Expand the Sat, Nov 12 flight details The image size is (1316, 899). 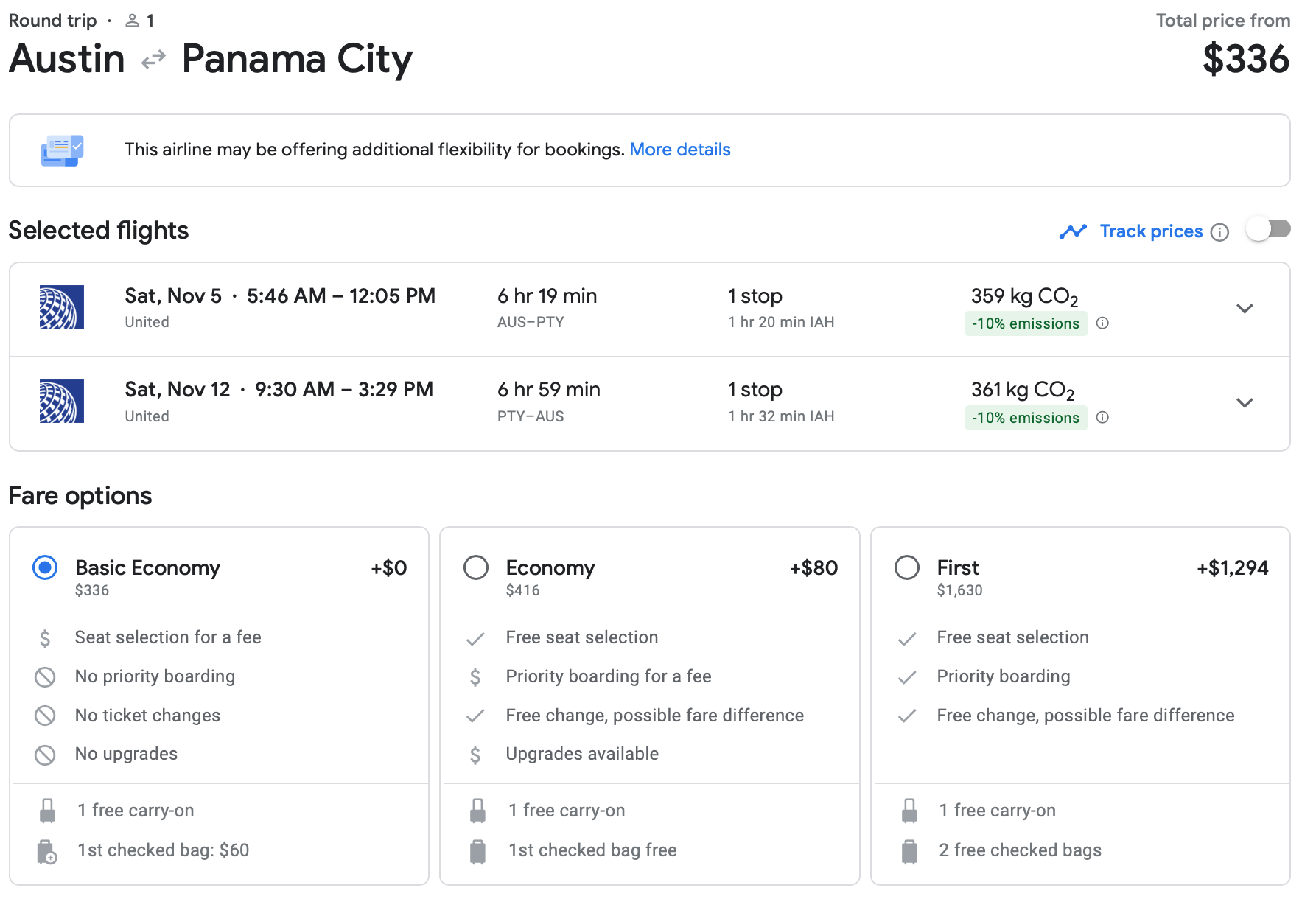(x=1245, y=403)
